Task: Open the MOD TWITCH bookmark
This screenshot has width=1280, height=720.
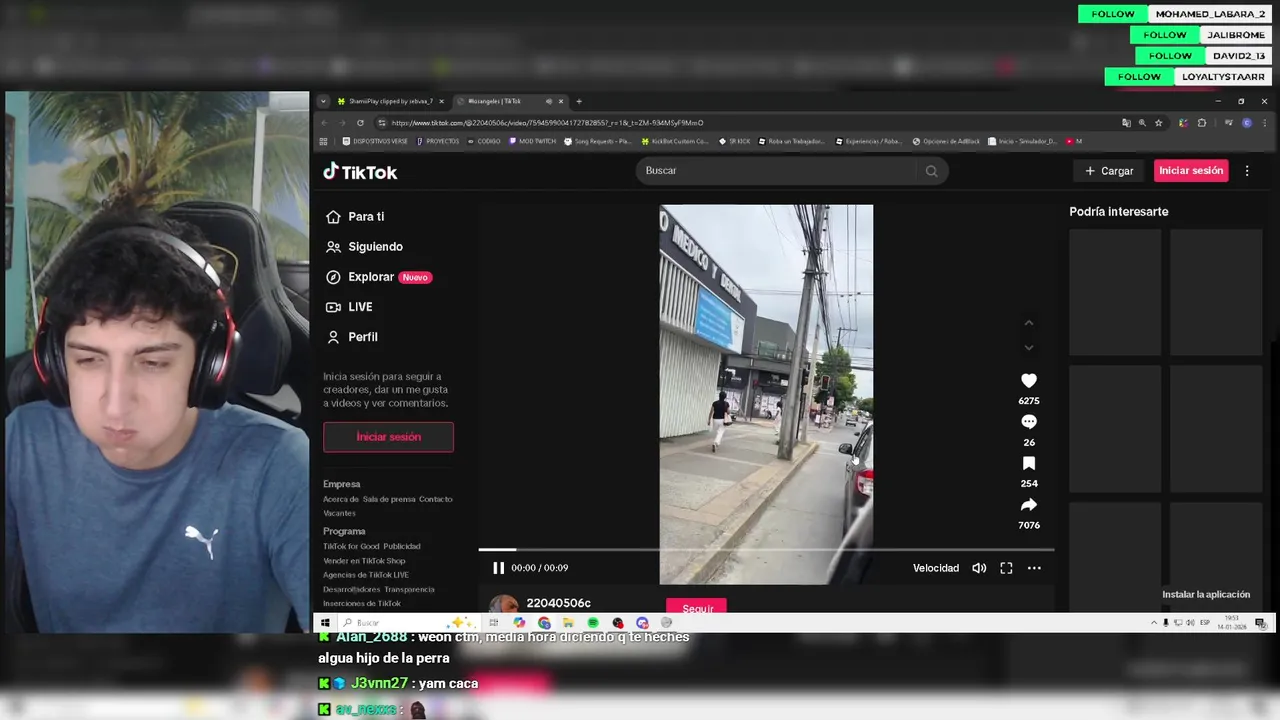Action: [x=533, y=141]
